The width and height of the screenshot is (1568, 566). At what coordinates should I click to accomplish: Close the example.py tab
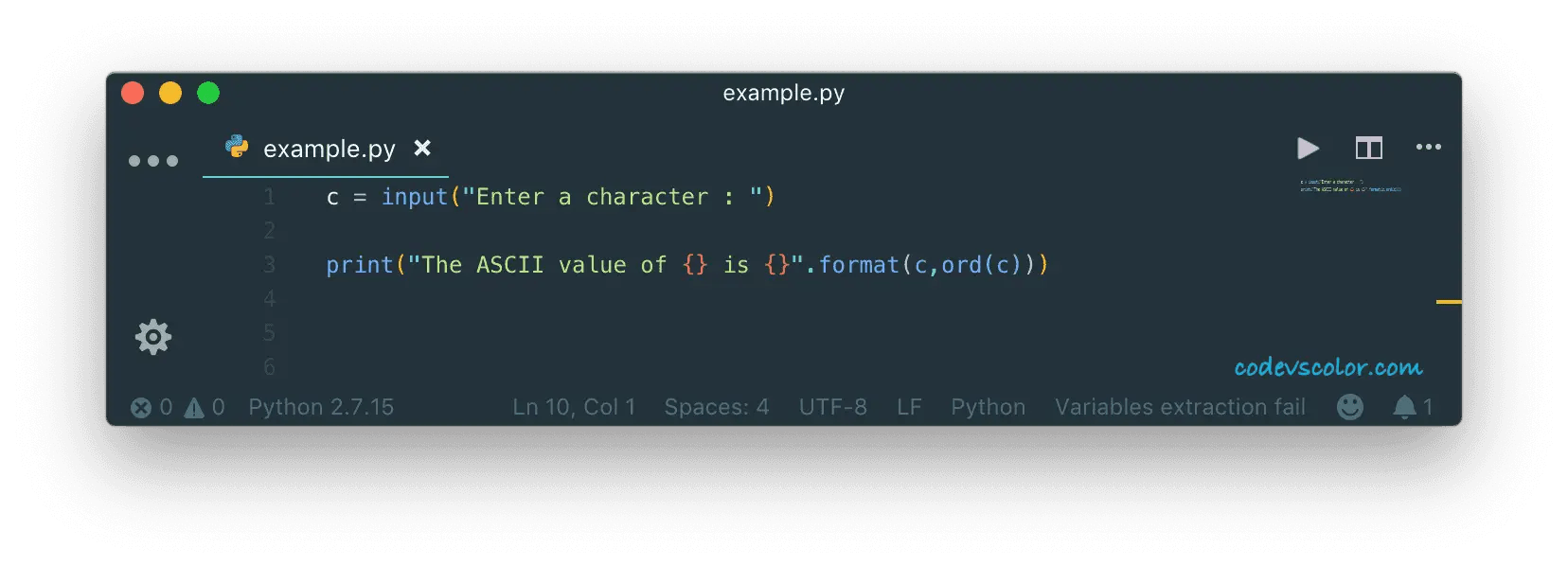pyautogui.click(x=422, y=149)
